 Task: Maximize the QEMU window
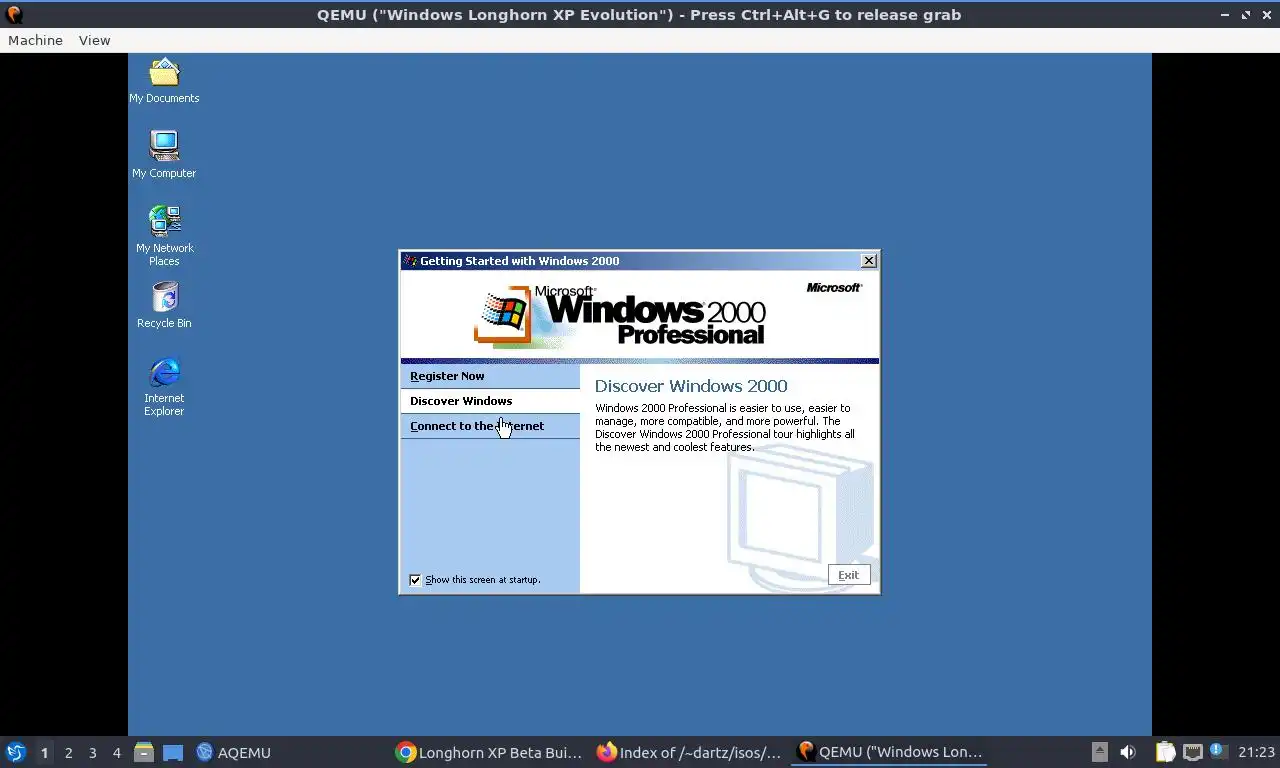(x=1246, y=15)
